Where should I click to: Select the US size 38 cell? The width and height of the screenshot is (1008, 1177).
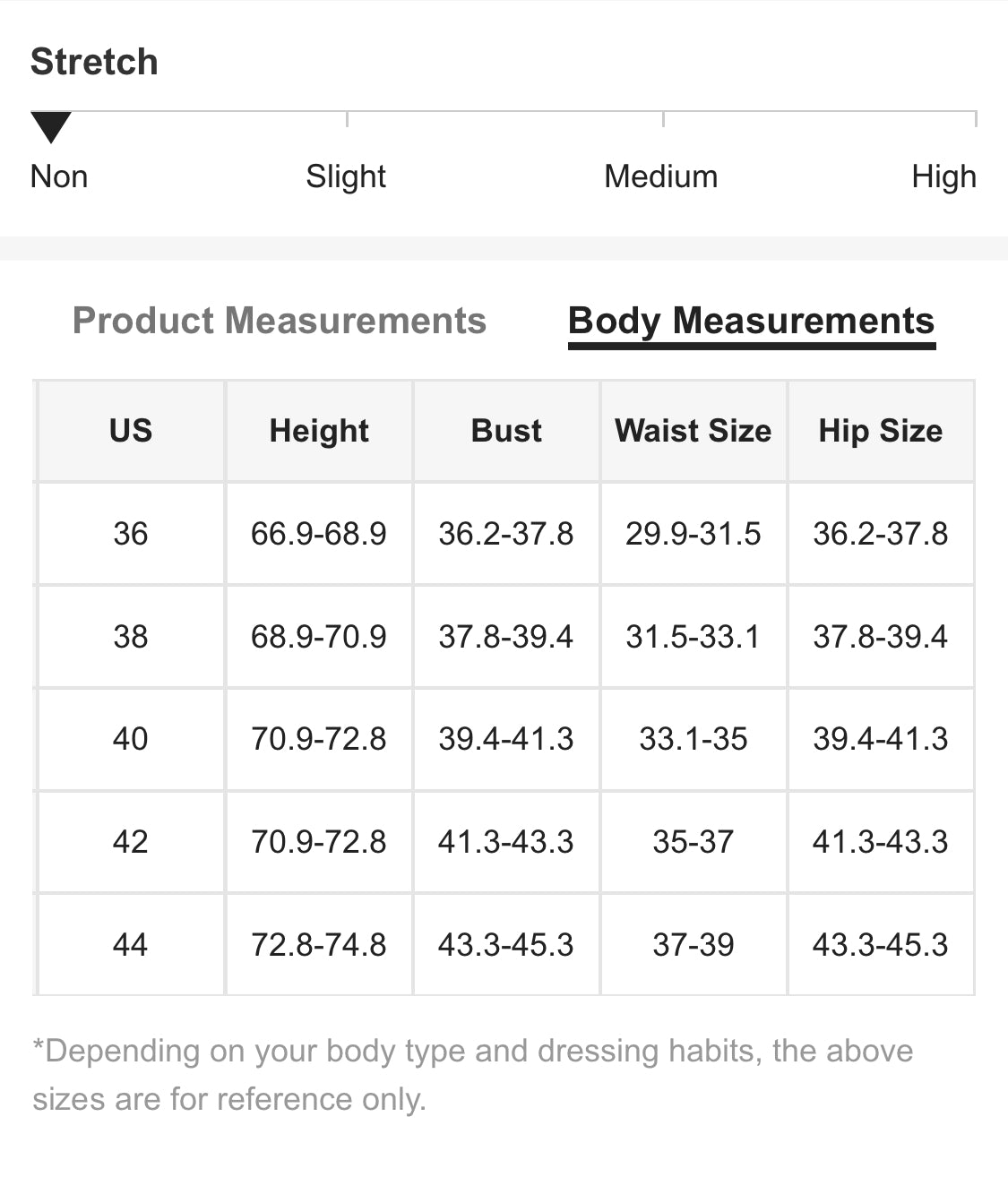[131, 637]
